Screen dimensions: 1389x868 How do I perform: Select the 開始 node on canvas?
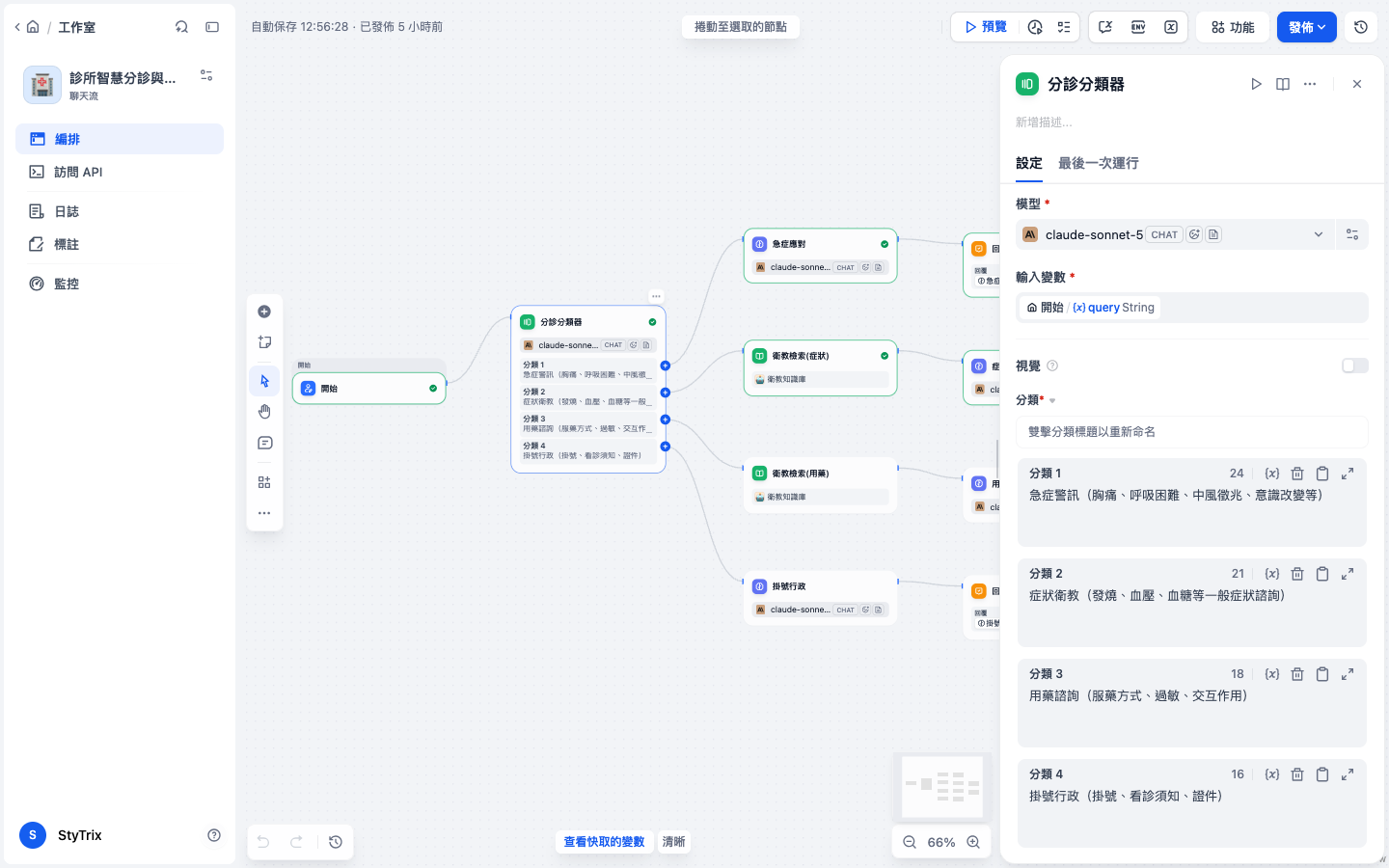368,389
